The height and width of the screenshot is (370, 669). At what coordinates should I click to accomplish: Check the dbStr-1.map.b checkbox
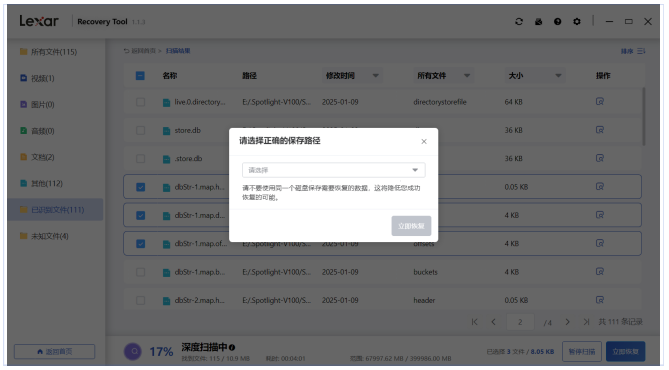point(140,272)
